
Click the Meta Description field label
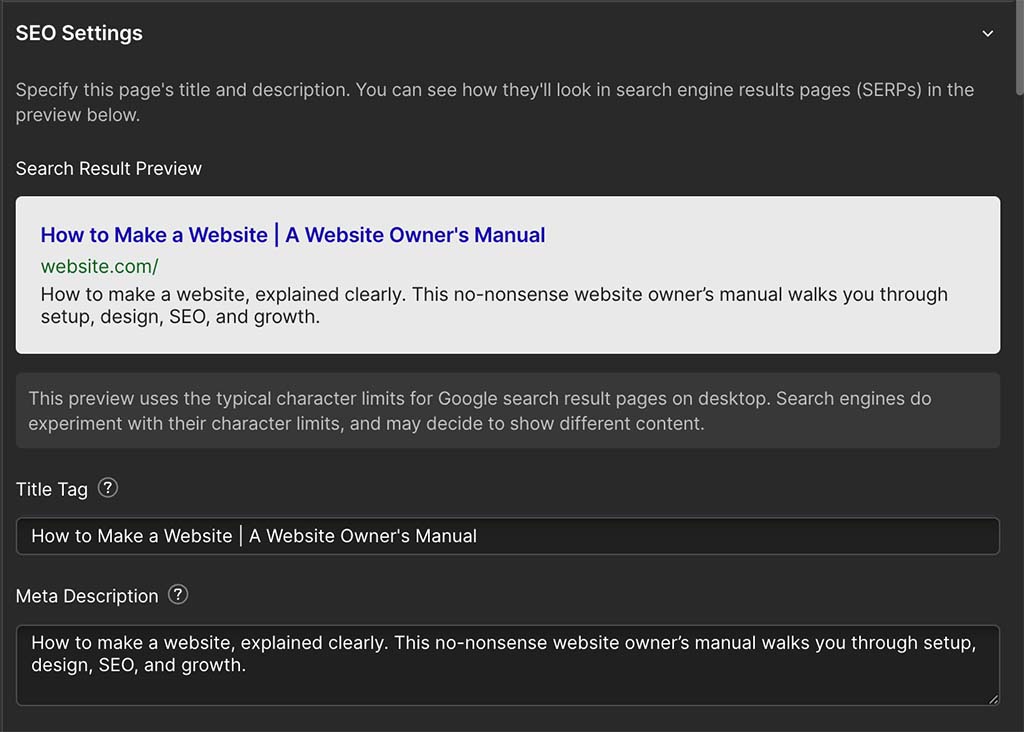[x=86, y=595]
